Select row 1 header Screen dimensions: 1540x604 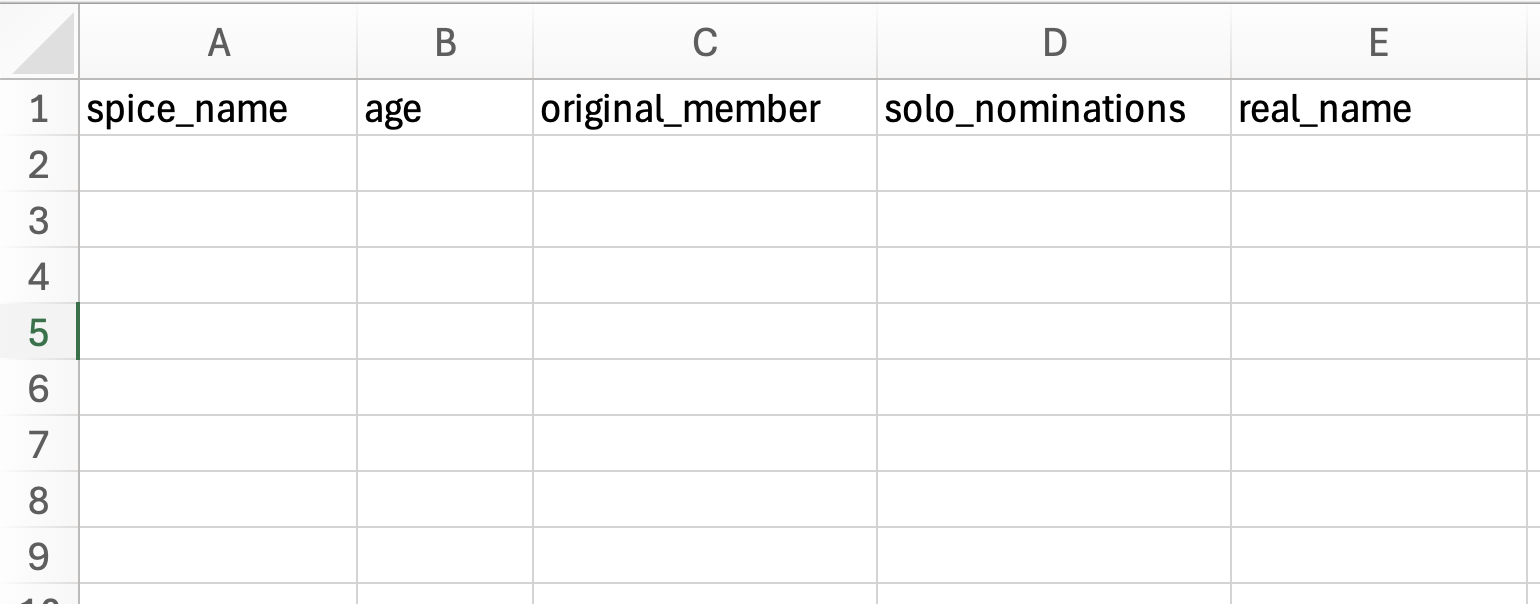[x=39, y=108]
